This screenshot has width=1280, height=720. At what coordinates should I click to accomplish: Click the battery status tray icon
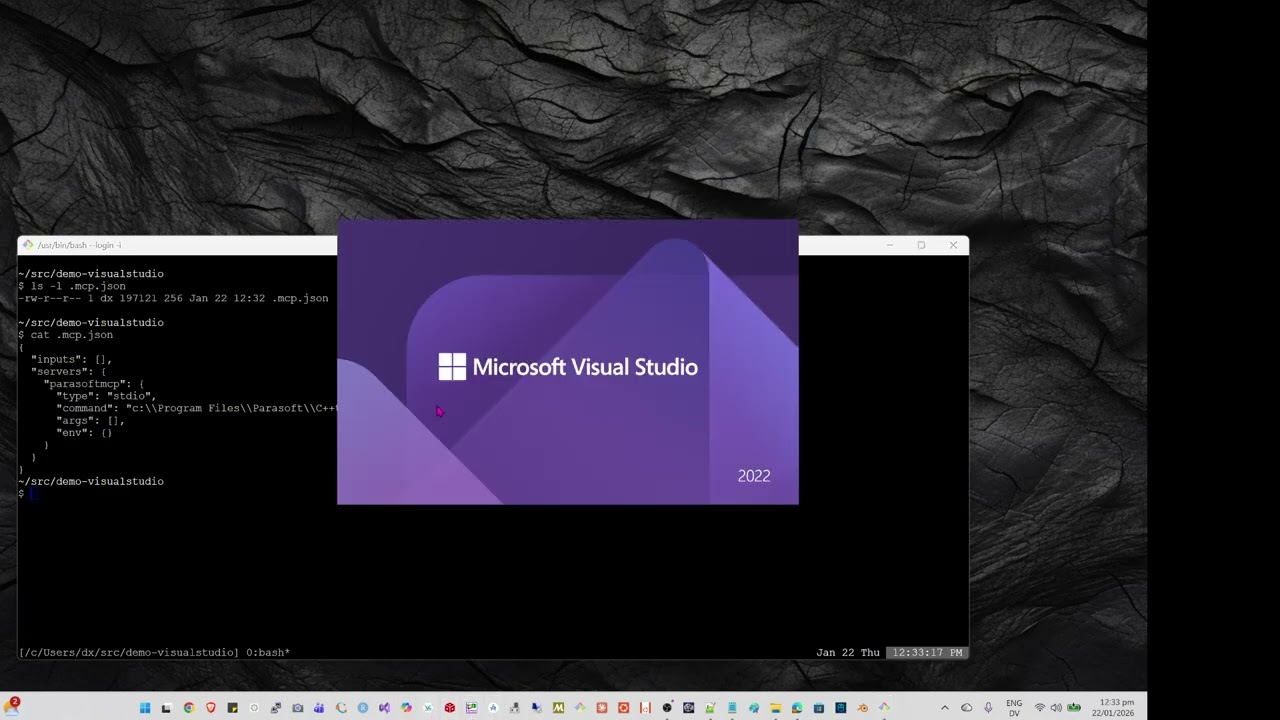click(x=1074, y=708)
